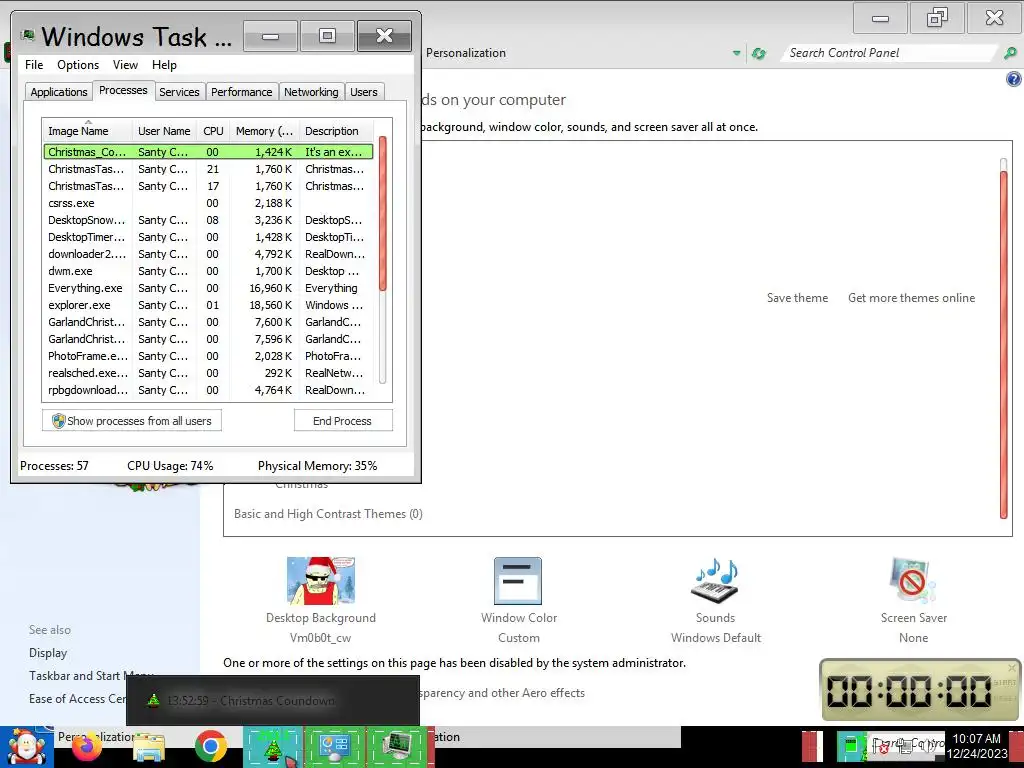Viewport: 1024px width, 768px height.
Task: Switch to the Services tab
Action: (179, 92)
